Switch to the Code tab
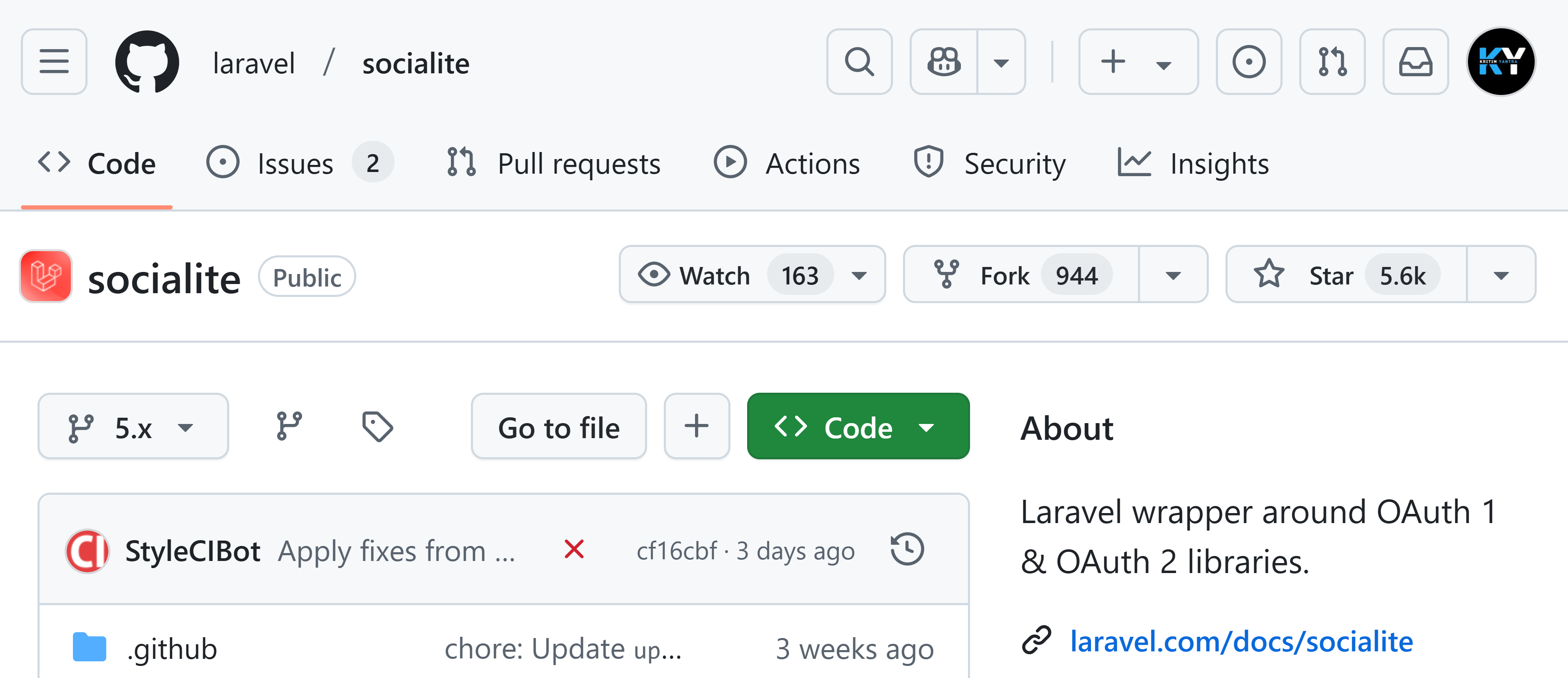The width and height of the screenshot is (1568, 678). [97, 164]
